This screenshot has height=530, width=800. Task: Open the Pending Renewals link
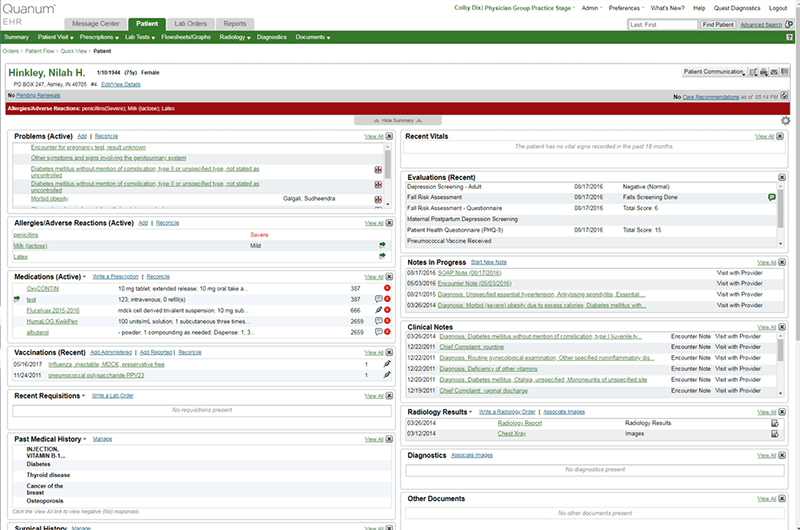click(38, 95)
